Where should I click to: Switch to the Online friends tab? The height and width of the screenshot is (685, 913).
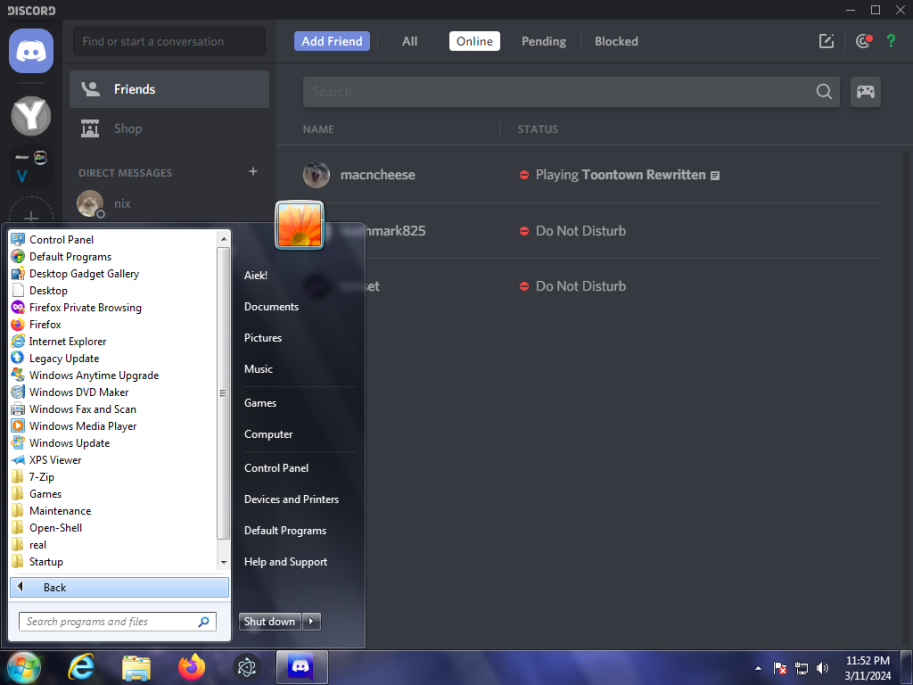pos(475,41)
